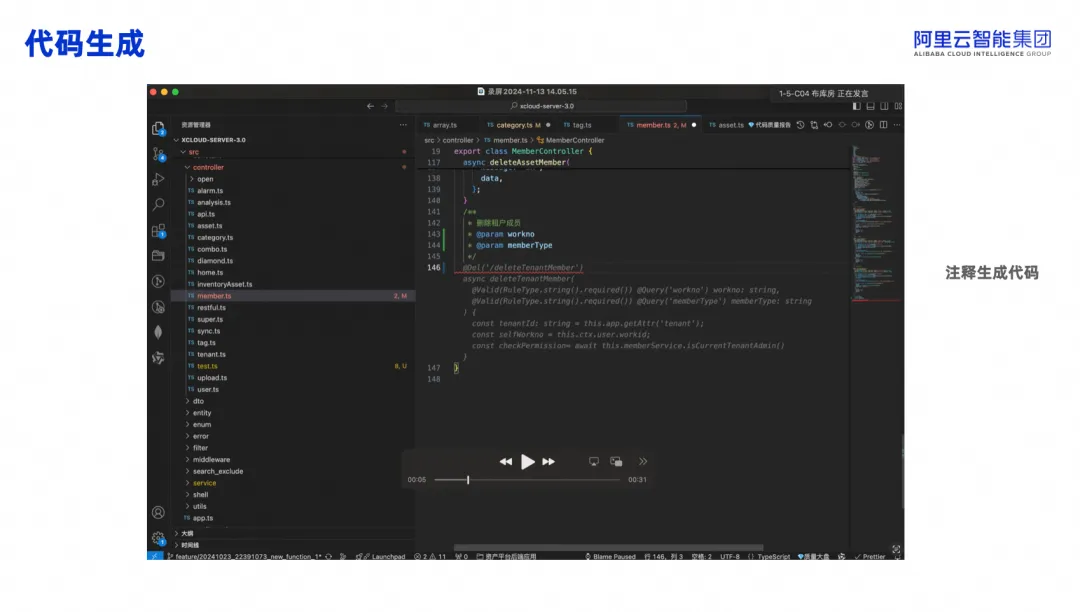
Task: Open editor more actions ellipsis
Action: (897, 125)
